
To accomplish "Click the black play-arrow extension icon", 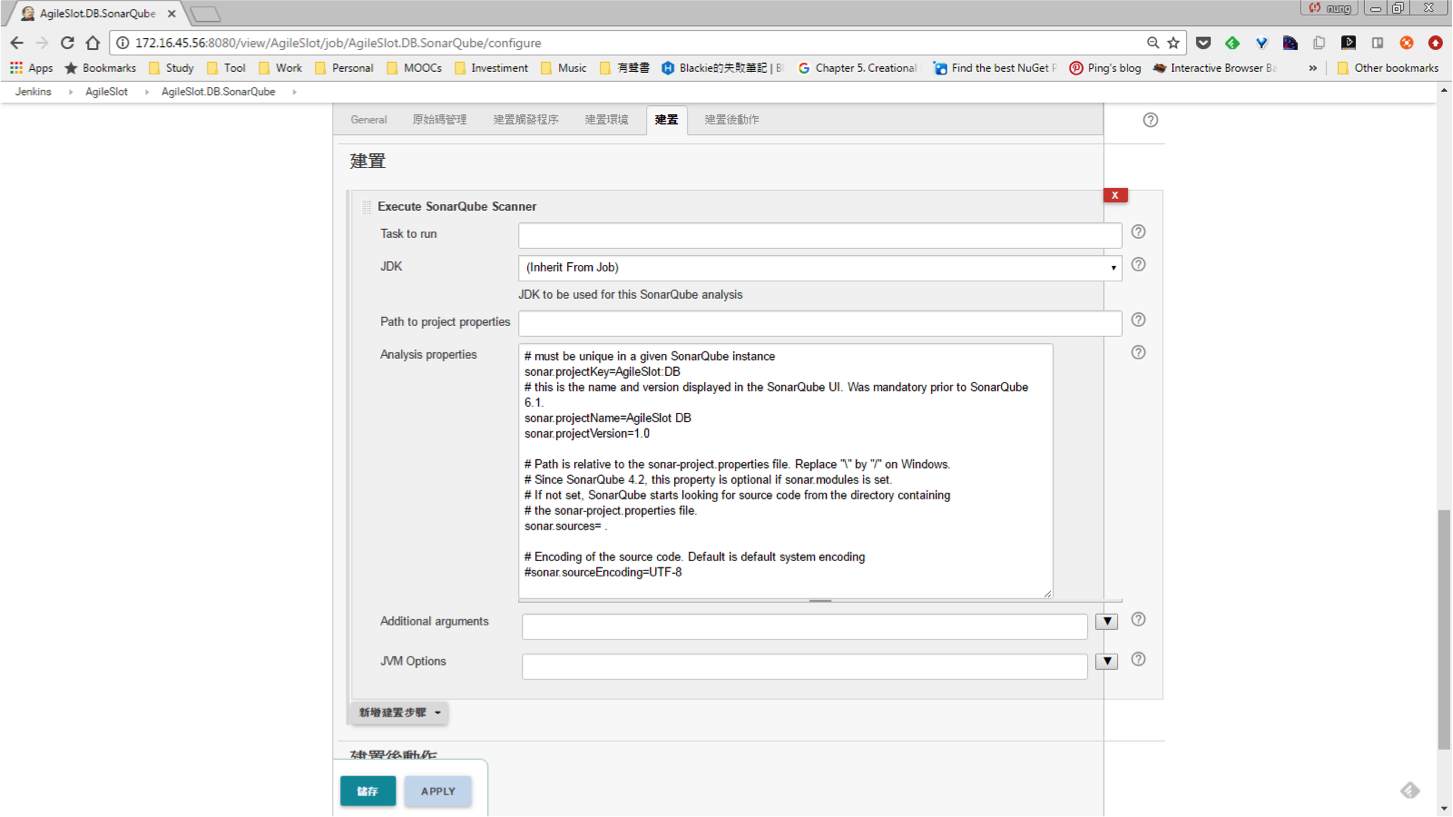I will (1348, 43).
